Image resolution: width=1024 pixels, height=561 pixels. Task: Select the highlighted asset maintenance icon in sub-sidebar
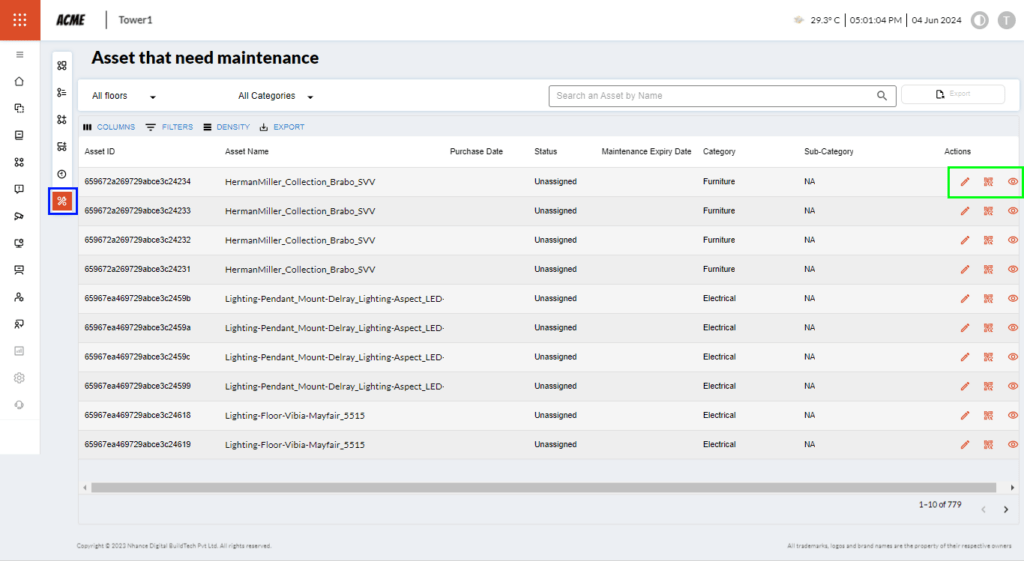point(62,201)
